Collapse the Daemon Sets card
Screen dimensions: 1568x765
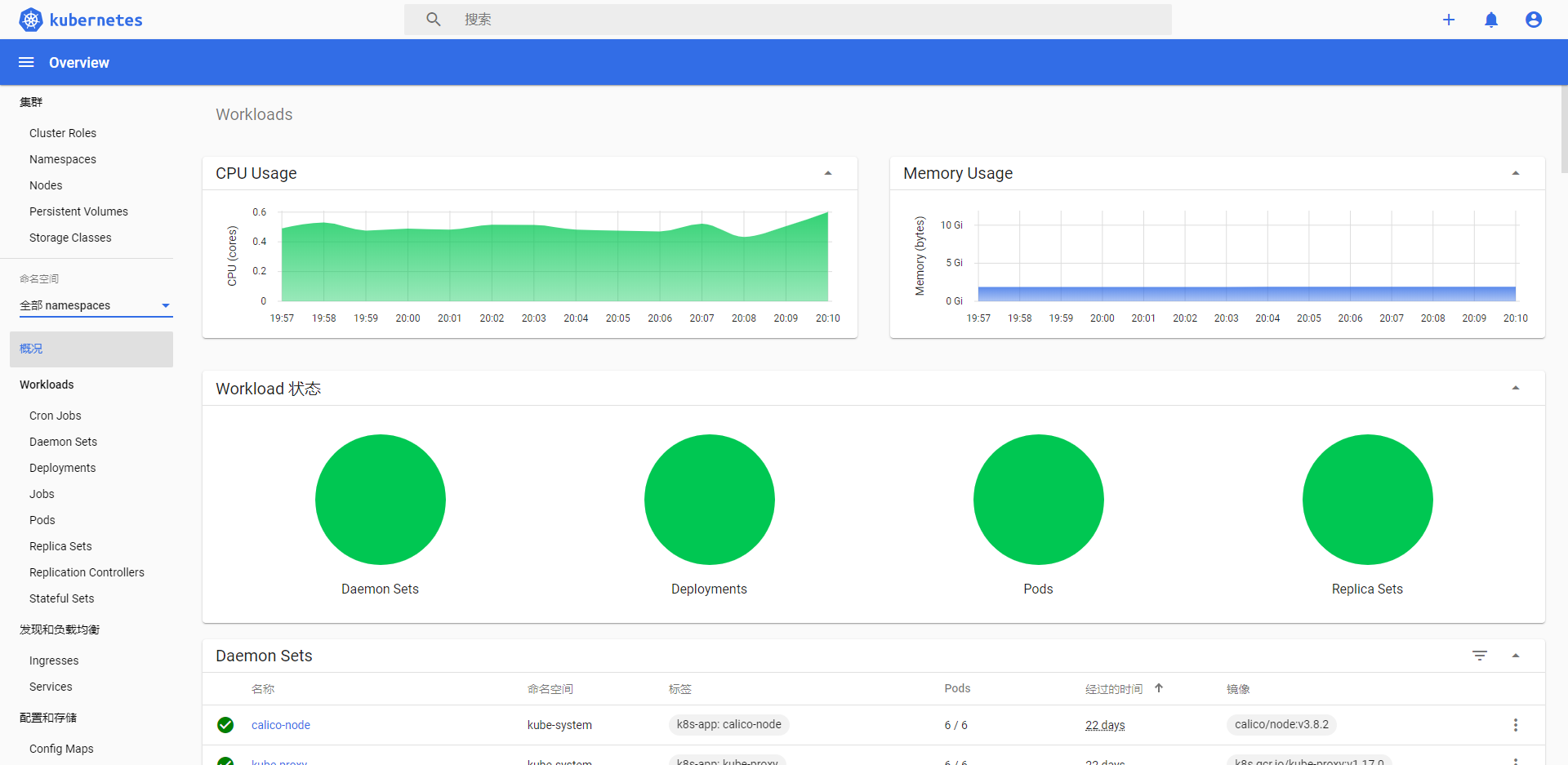[x=1516, y=656]
